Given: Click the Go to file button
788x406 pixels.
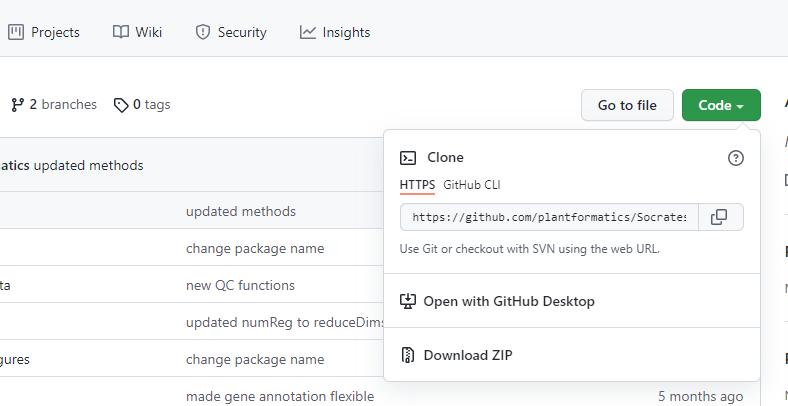Looking at the screenshot, I should tap(627, 105).
